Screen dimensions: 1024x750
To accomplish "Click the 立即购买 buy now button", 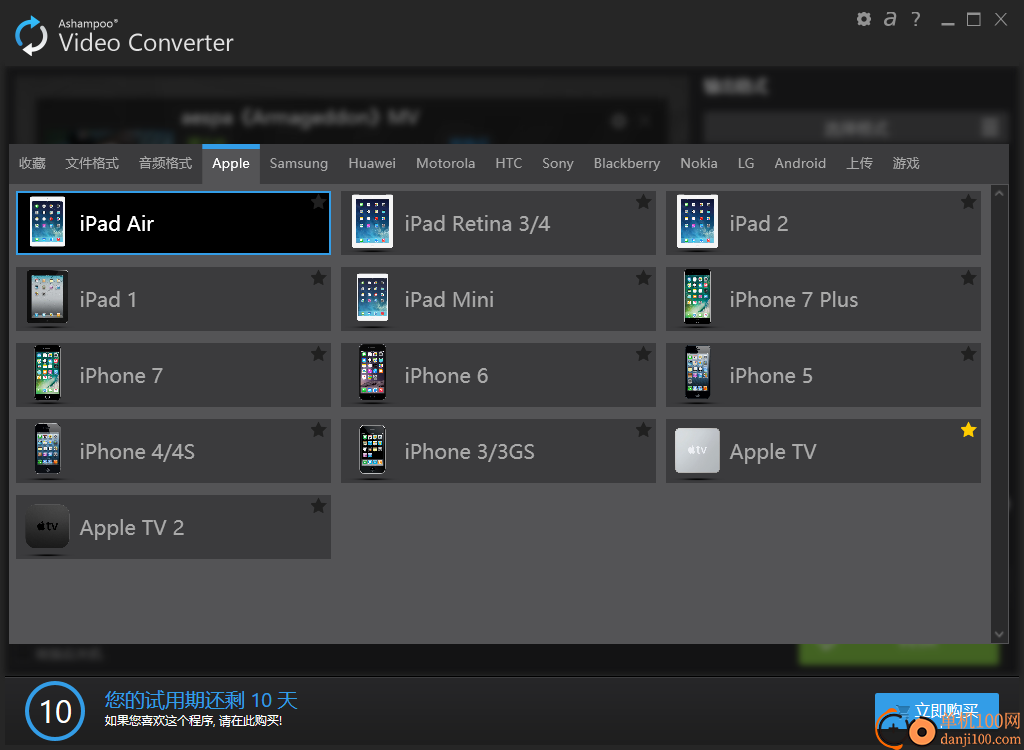I will (x=936, y=711).
